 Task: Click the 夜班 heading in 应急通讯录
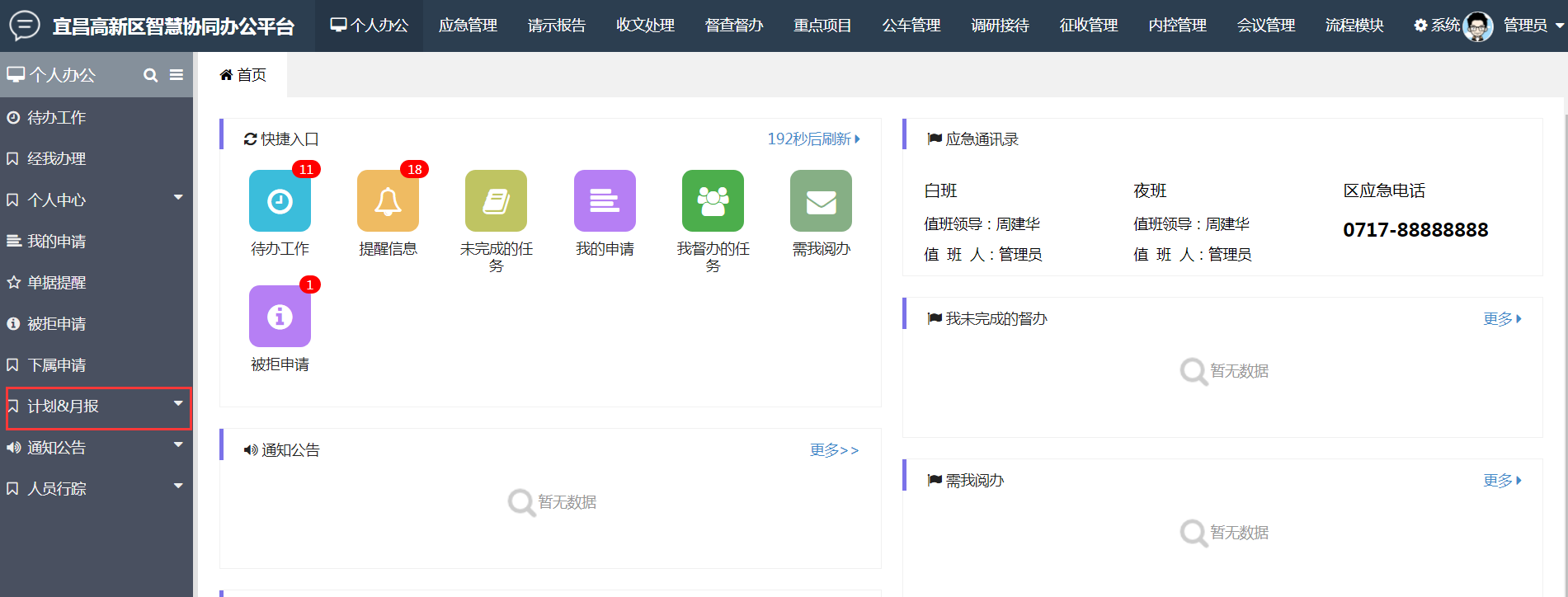(1150, 190)
